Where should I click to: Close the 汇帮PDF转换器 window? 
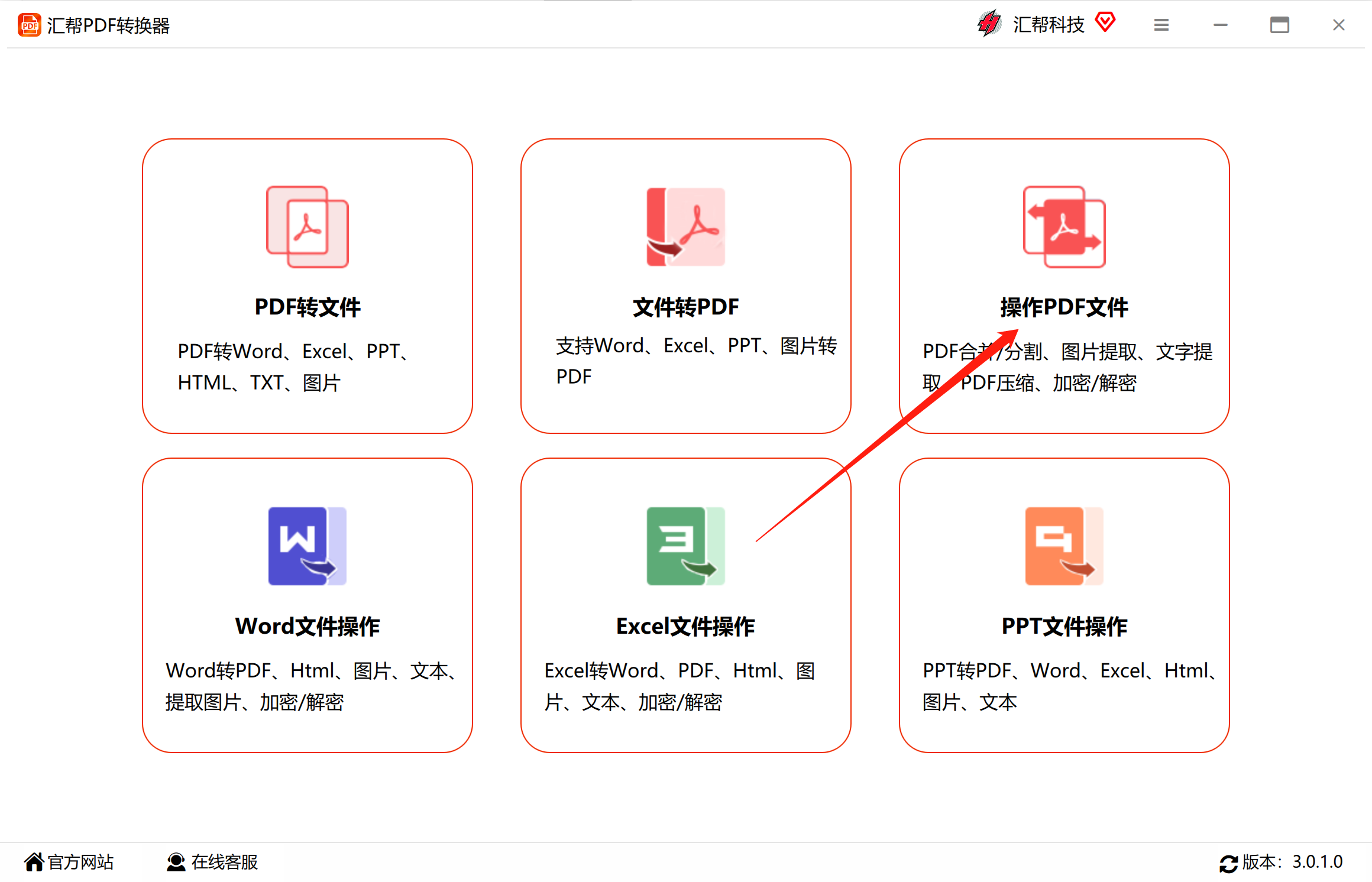pyautogui.click(x=1339, y=25)
